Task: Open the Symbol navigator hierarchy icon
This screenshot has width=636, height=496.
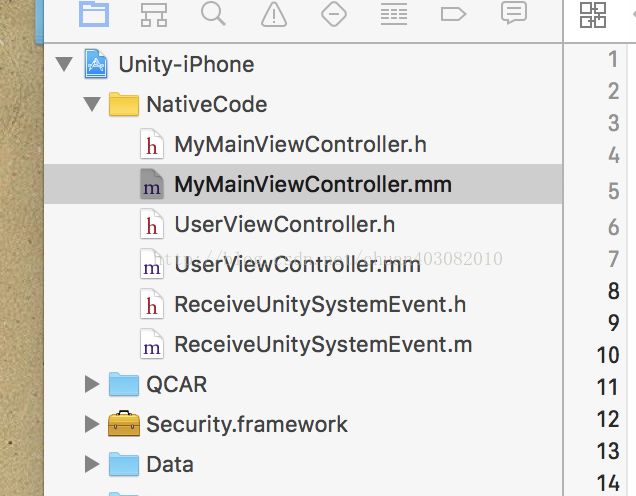Action: pos(154,15)
